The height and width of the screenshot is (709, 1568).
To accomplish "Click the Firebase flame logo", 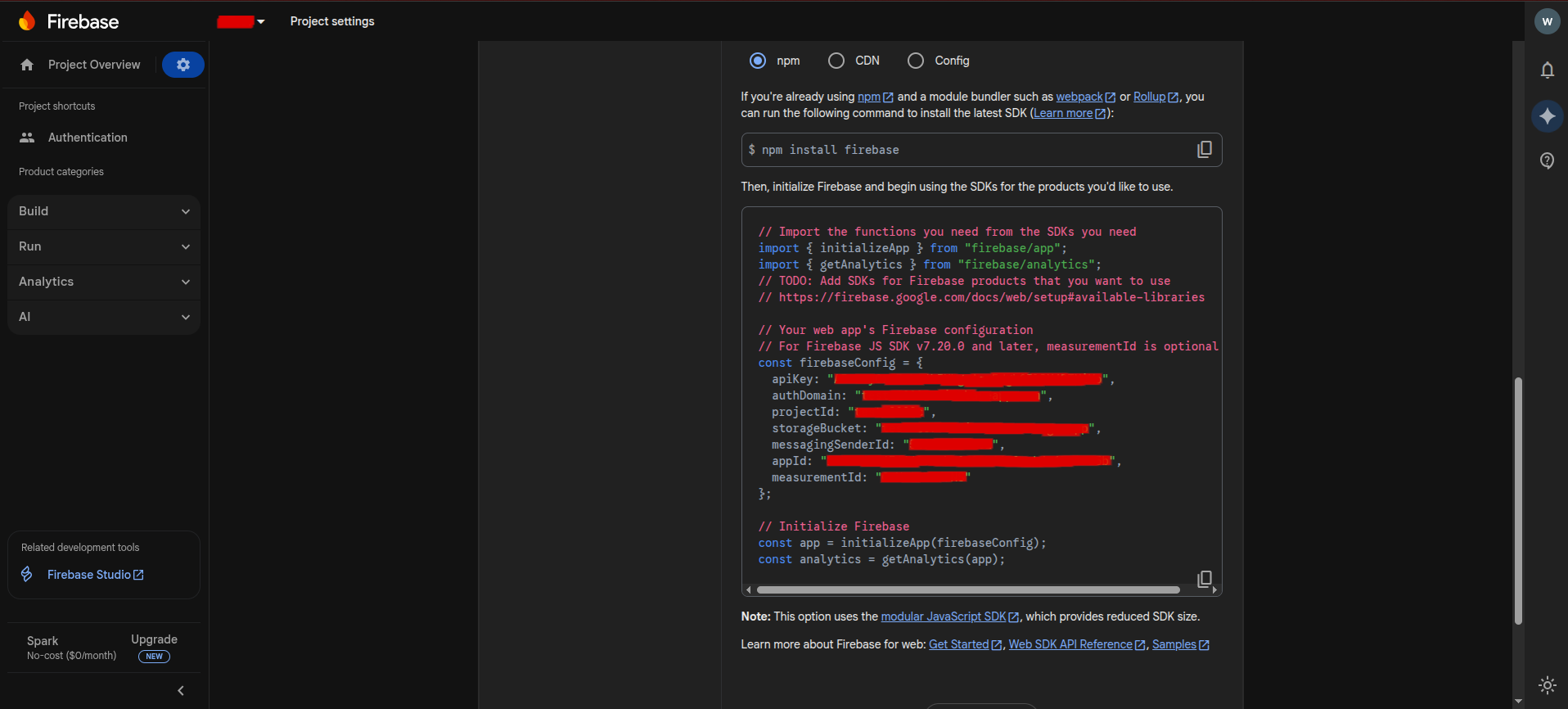I will point(27,21).
